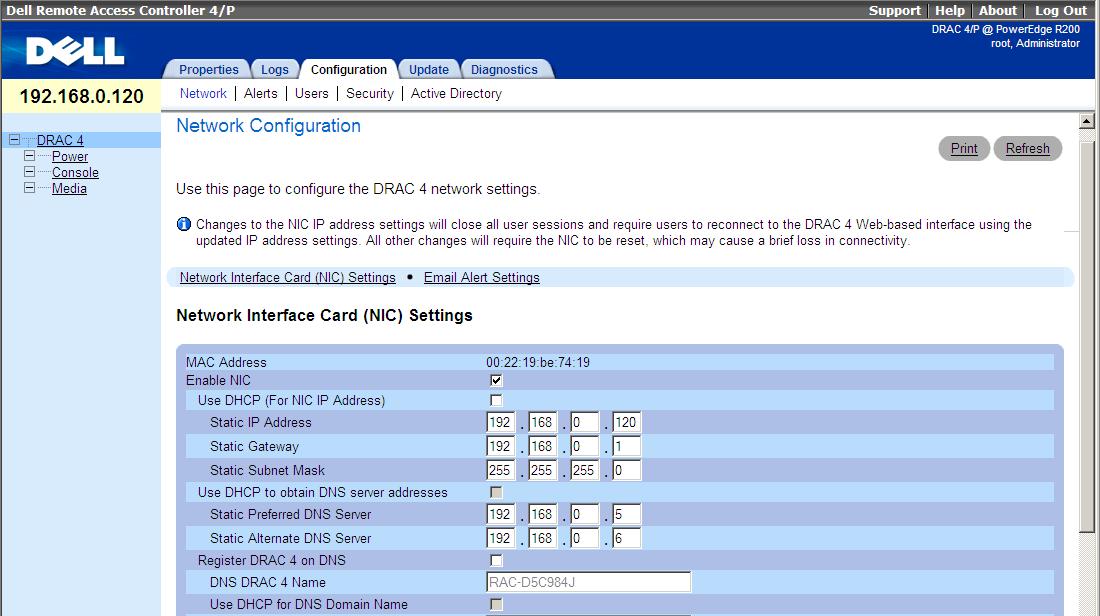Viewport: 1100px width, 616px height.
Task: Switch to the Diagnostics tab
Action: [x=506, y=69]
